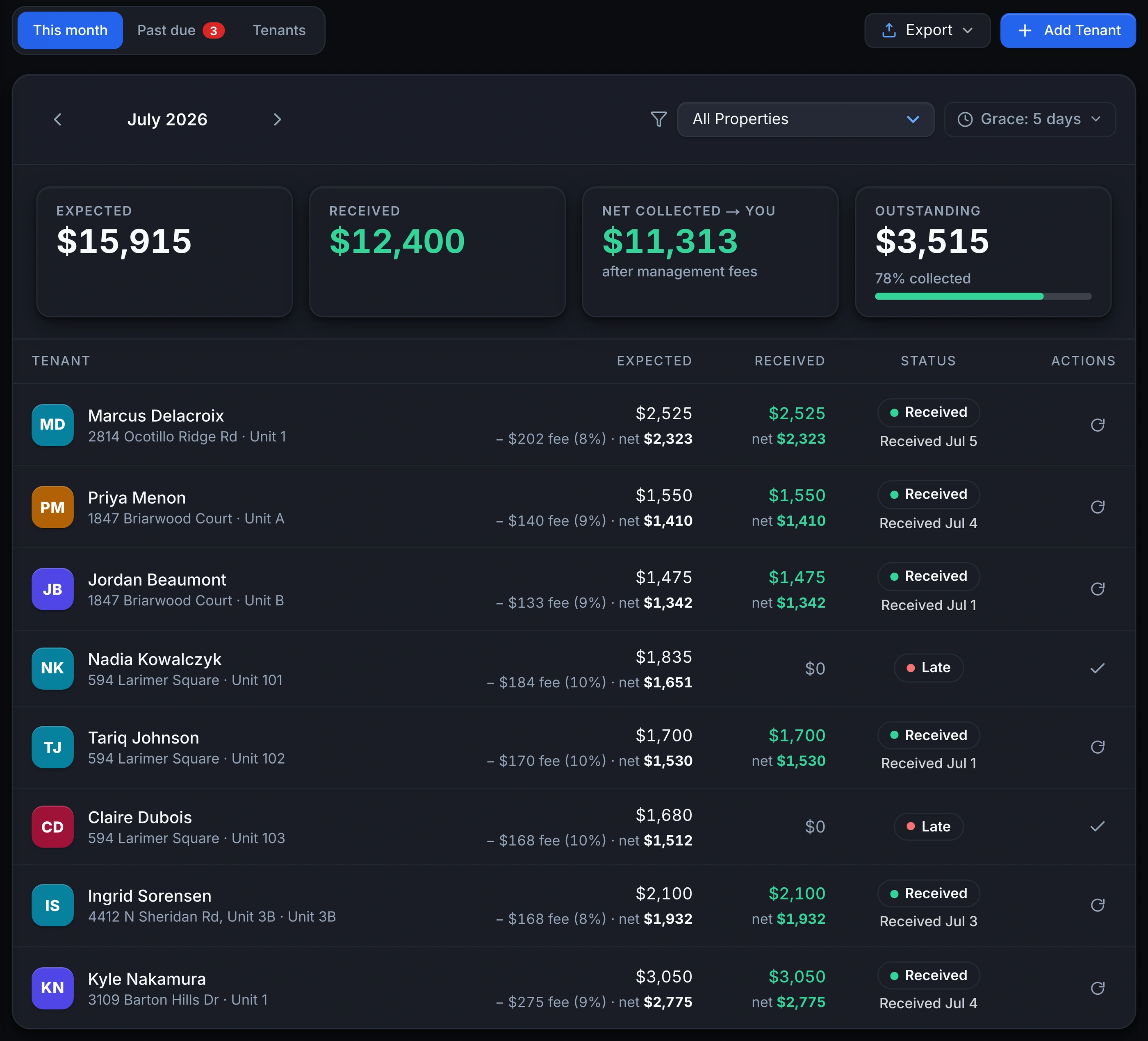Viewport: 1148px width, 1041px height.
Task: Mark Nadia Kowalczyk's rent as received
Action: [1097, 668]
